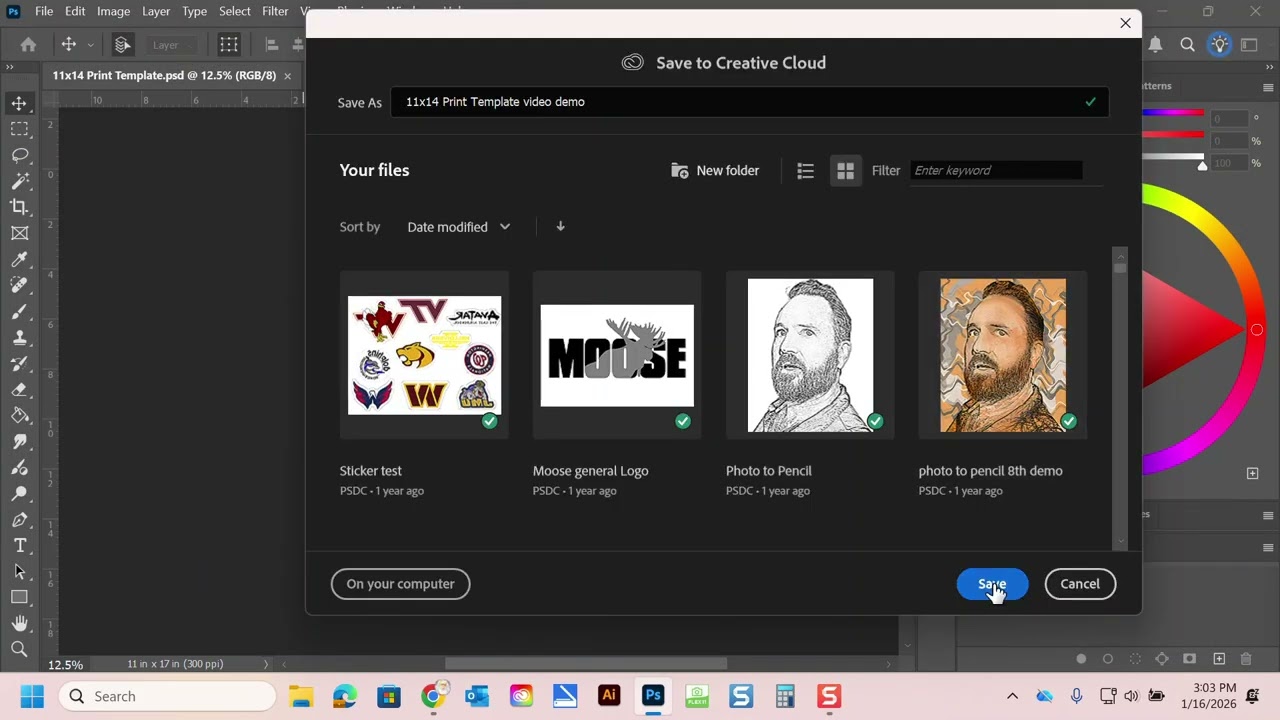Screen dimensions: 1280x720
Task: Open the Layer menu
Action: [155, 11]
